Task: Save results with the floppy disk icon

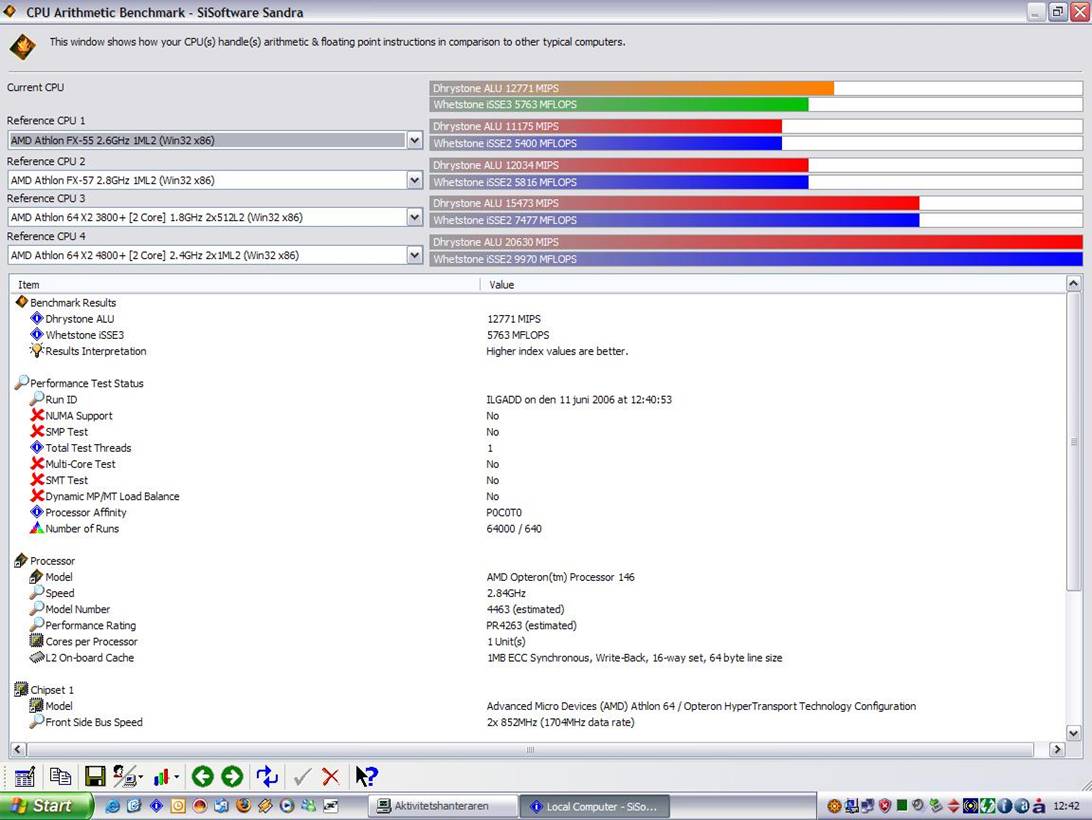Action: (x=95, y=776)
